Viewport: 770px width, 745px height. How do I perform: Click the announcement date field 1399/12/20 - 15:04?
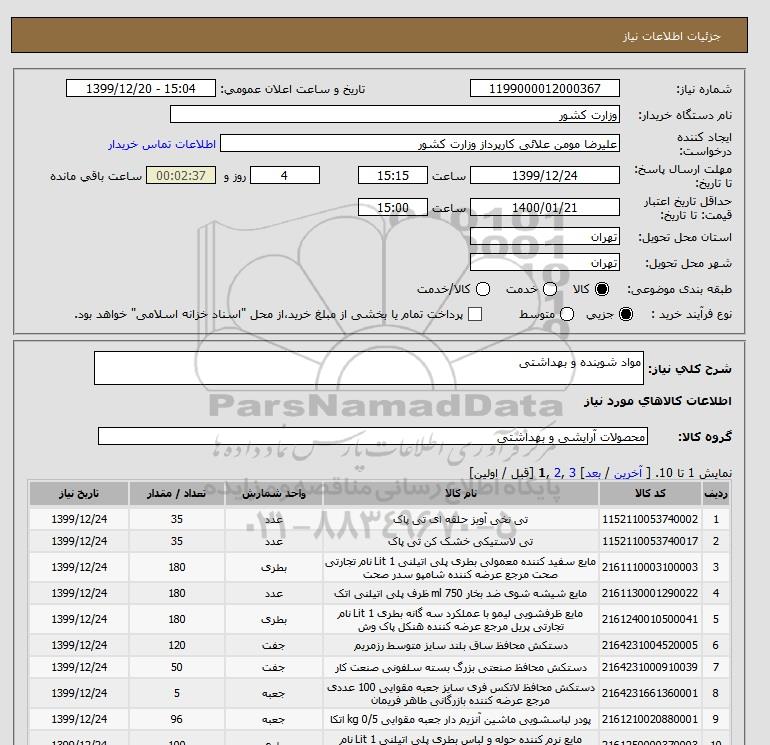coord(140,88)
